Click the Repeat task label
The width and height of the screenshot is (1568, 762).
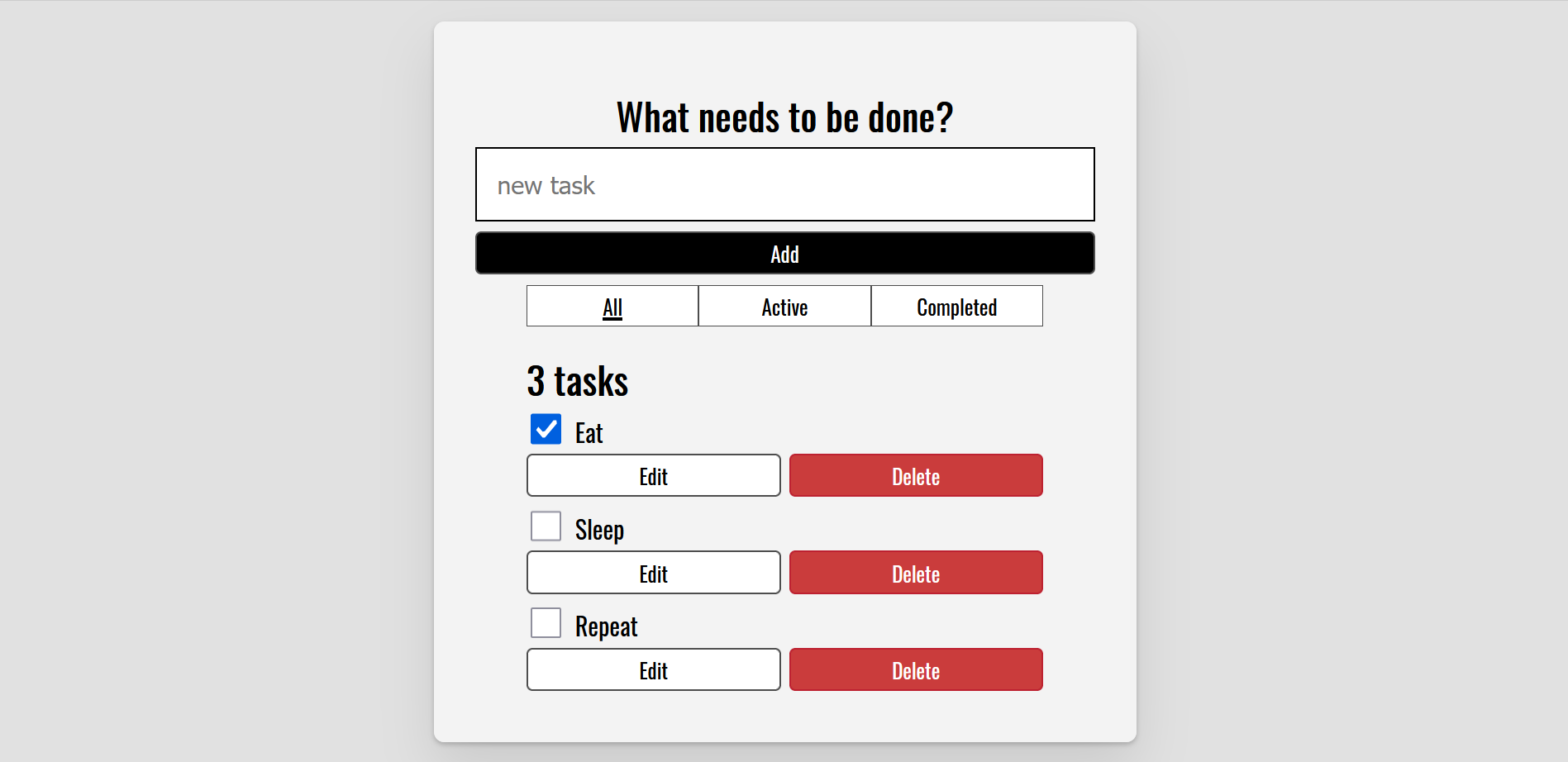(606, 626)
